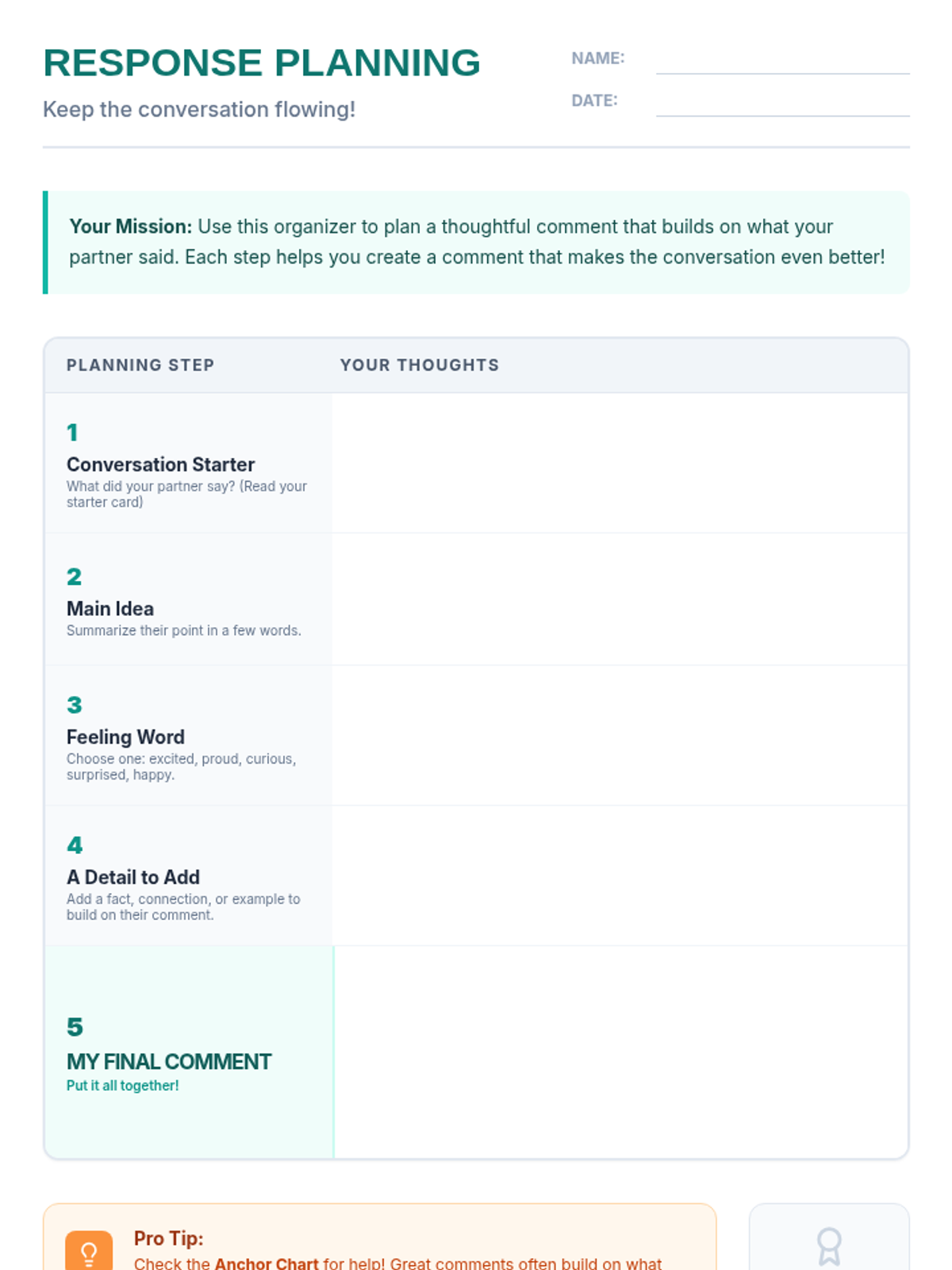Screen dimensions: 952x1270
Task: Click the Planning Step column header
Action: [x=140, y=365]
